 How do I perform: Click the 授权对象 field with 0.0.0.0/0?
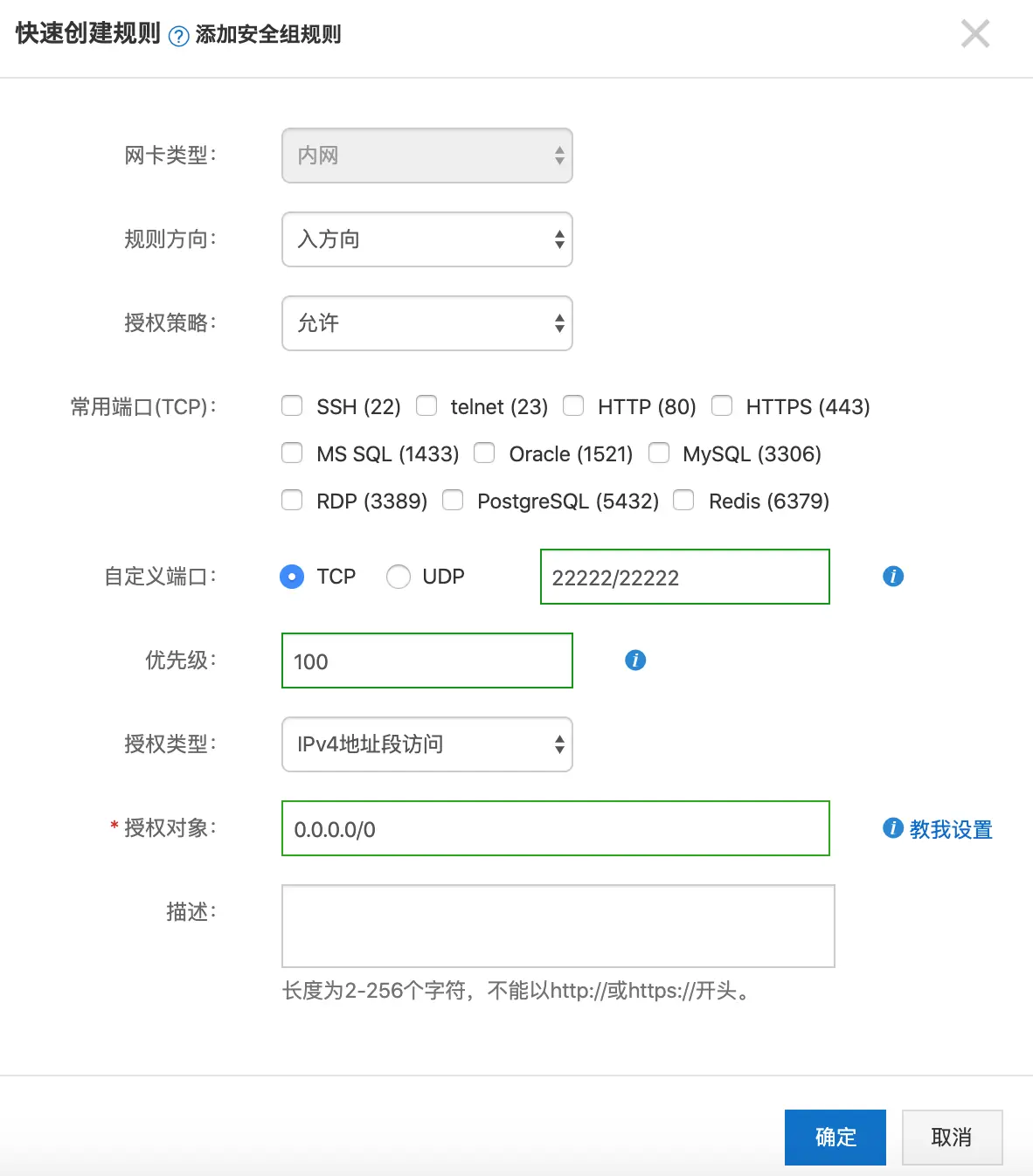click(x=556, y=828)
